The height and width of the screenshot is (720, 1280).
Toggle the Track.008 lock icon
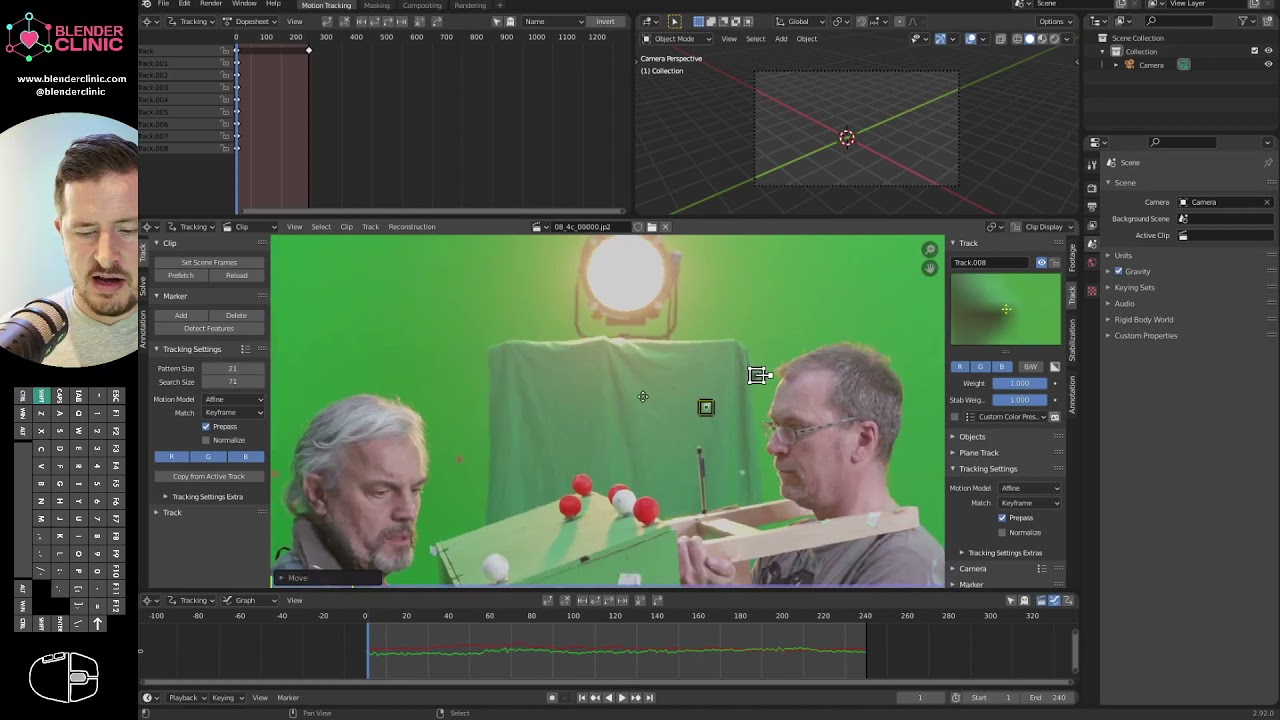(1054, 263)
